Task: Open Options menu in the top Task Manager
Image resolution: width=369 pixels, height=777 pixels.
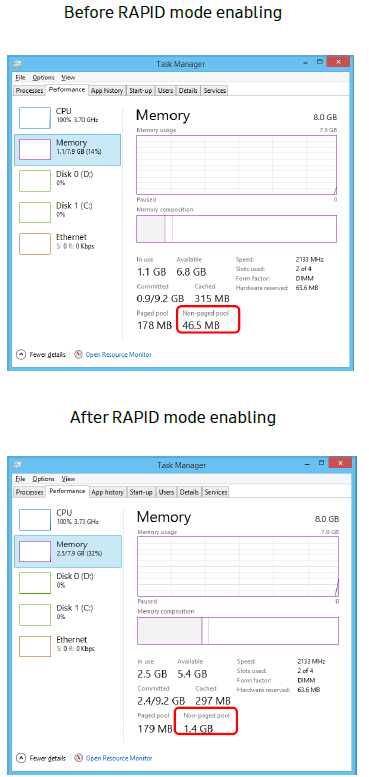Action: pyautogui.click(x=44, y=78)
